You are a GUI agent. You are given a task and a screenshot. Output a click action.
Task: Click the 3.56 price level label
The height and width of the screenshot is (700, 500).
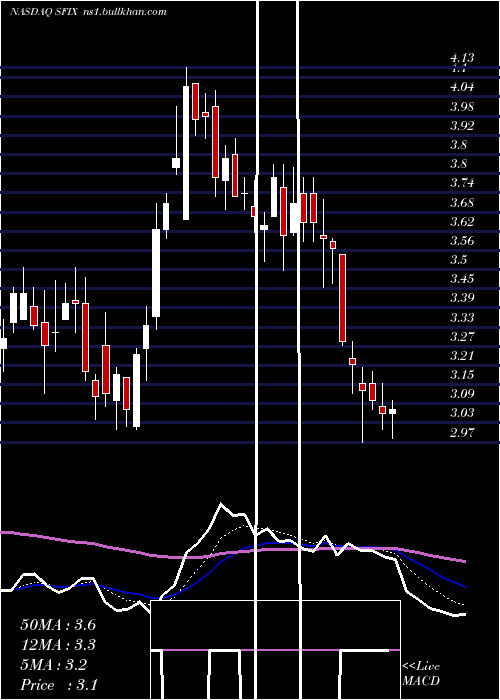coord(462,241)
